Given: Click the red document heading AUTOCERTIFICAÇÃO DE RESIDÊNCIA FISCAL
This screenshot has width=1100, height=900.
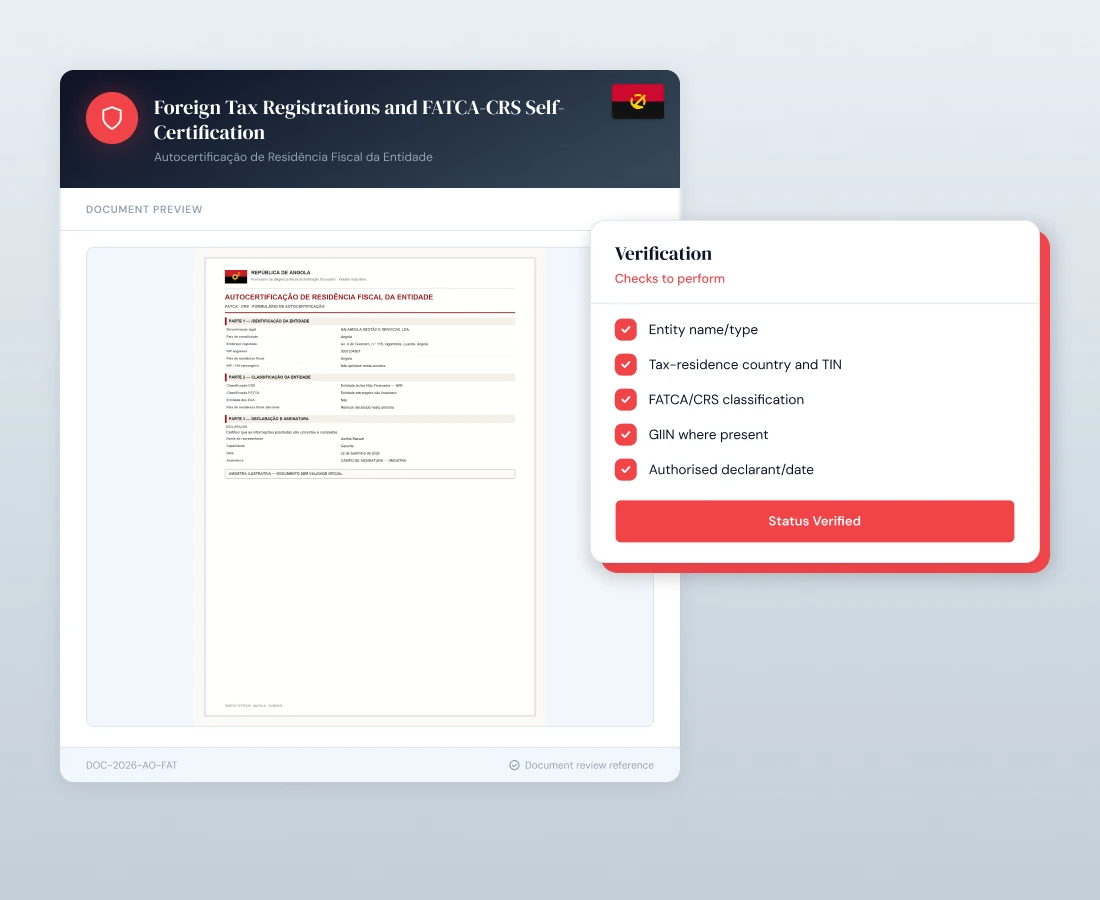Looking at the screenshot, I should click(328, 297).
